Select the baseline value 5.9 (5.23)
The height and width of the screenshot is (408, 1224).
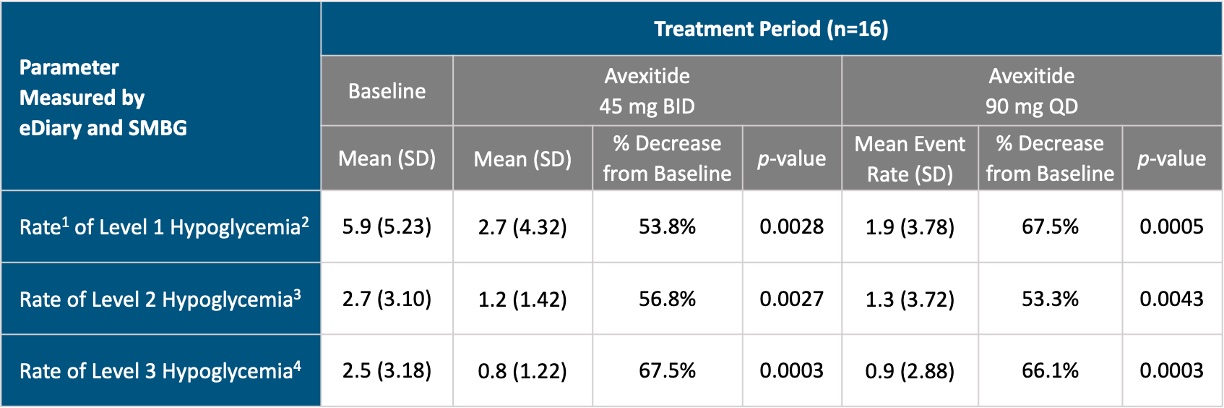click(387, 227)
